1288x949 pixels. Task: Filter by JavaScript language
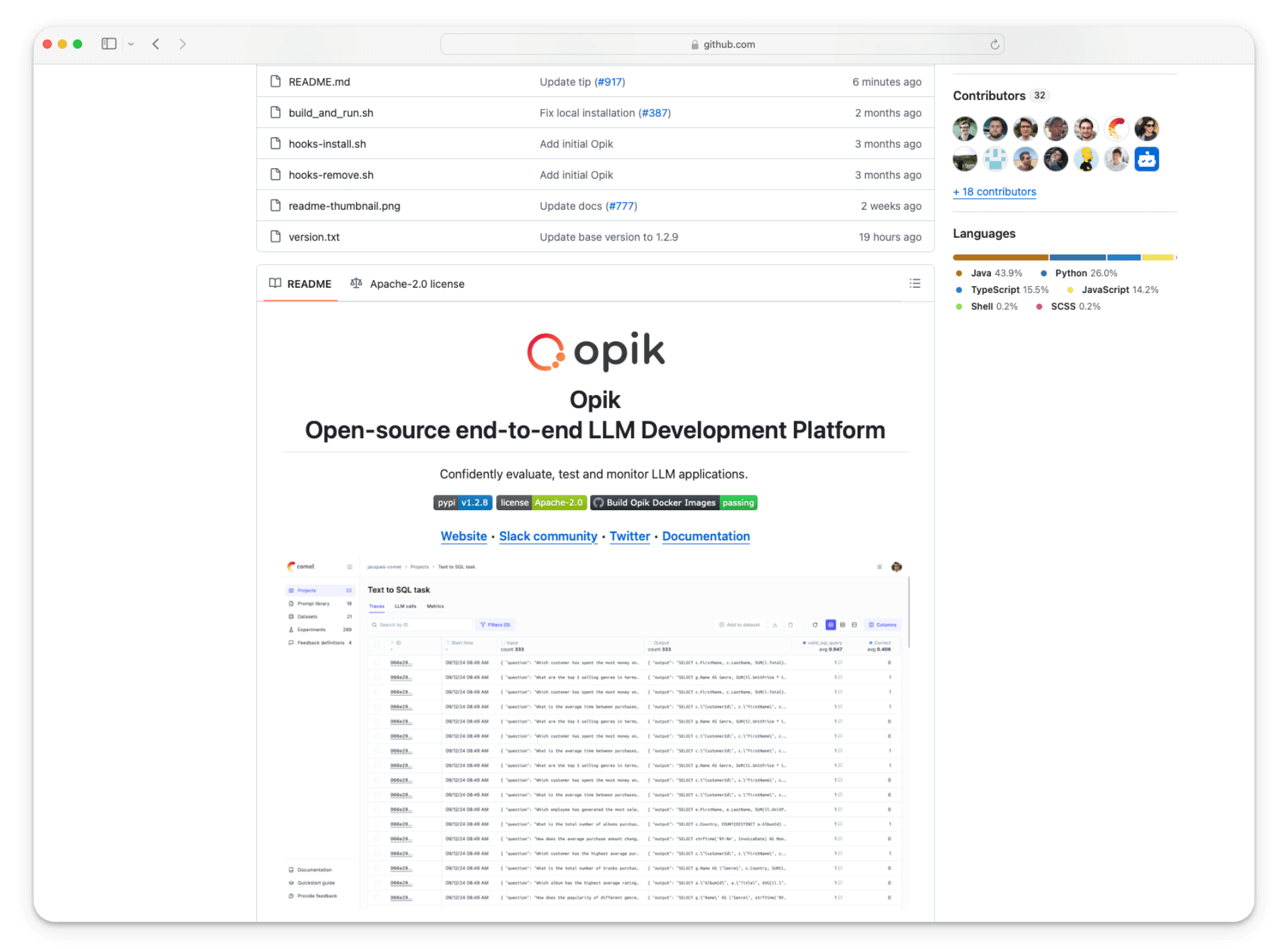tap(1113, 290)
